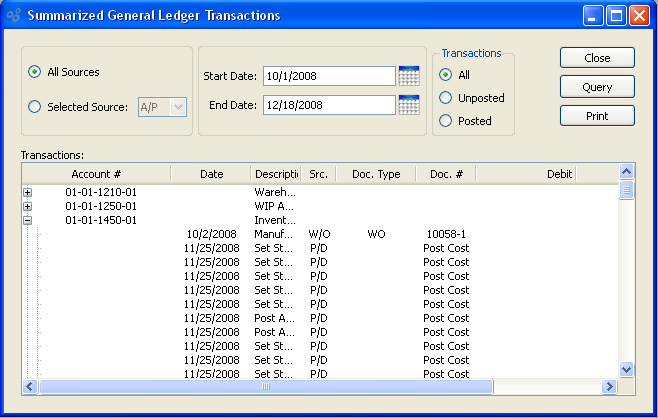The width and height of the screenshot is (658, 418).
Task: Click in the Start Date field
Action: 328,76
